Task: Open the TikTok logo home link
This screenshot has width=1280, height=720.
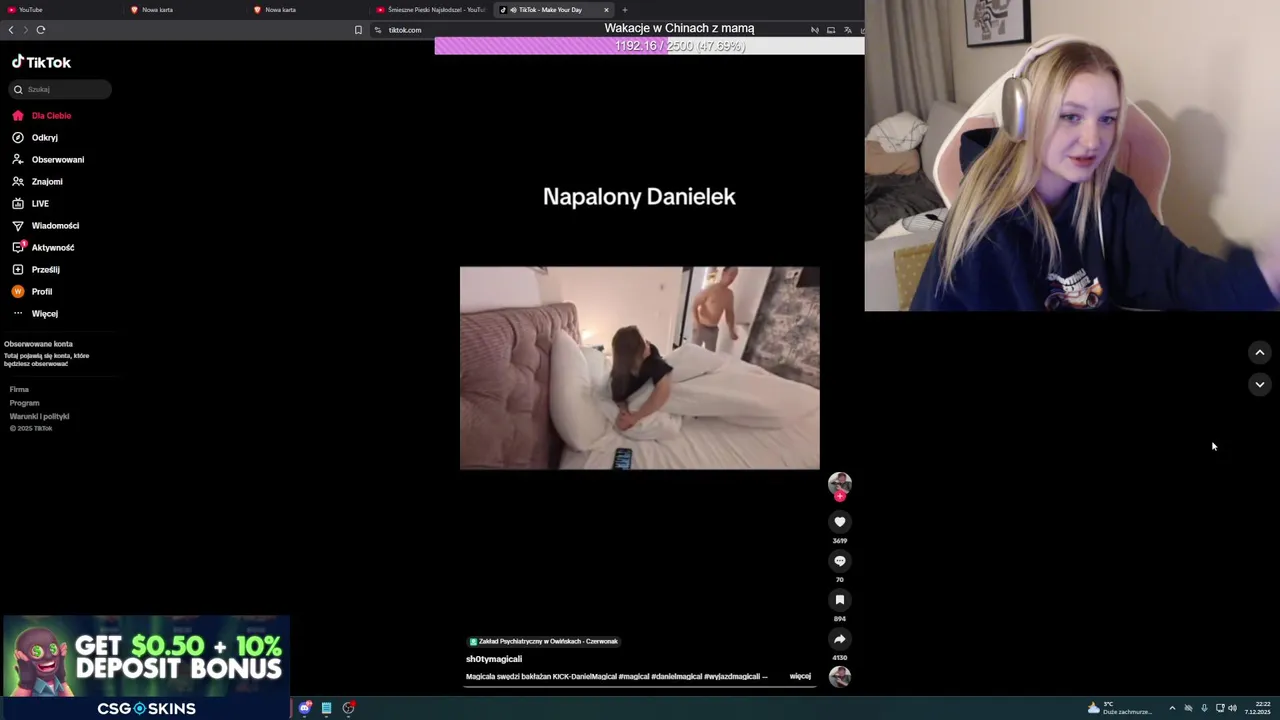Action: 41,62
